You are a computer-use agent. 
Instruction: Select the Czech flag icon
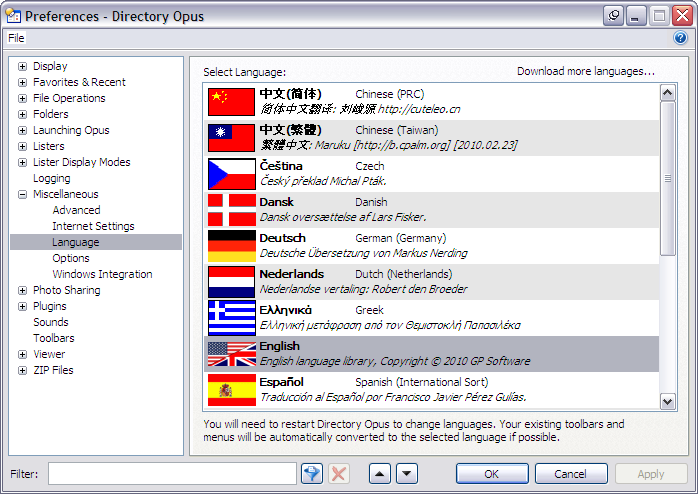[231, 174]
